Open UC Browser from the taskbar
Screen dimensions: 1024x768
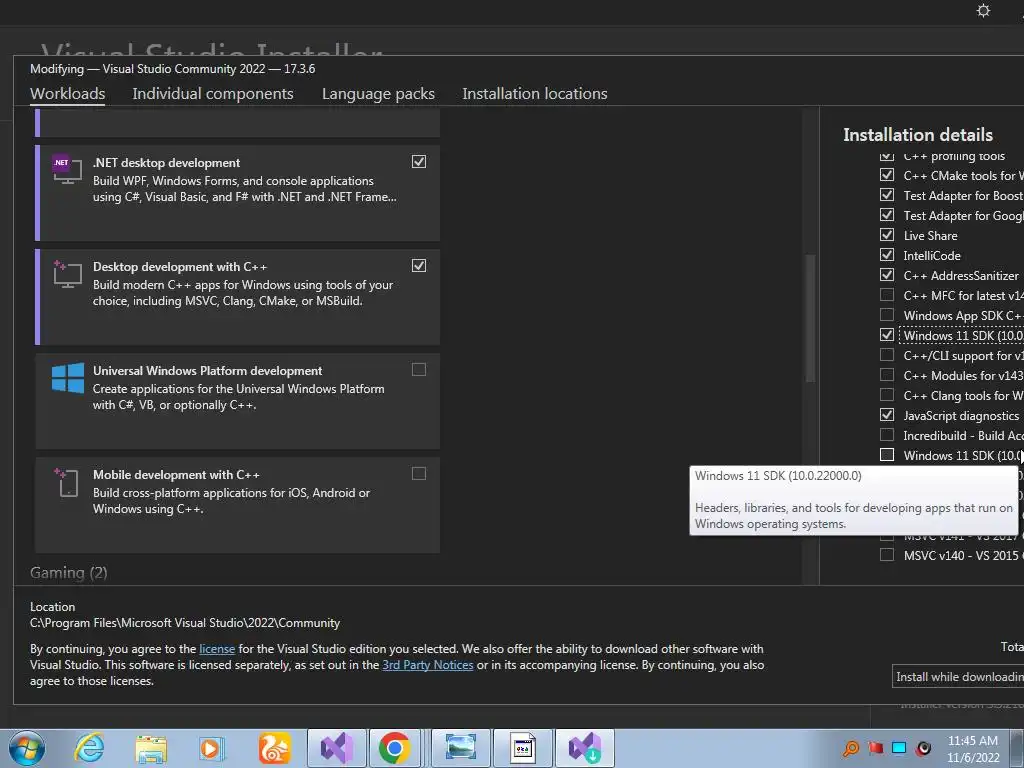click(274, 748)
